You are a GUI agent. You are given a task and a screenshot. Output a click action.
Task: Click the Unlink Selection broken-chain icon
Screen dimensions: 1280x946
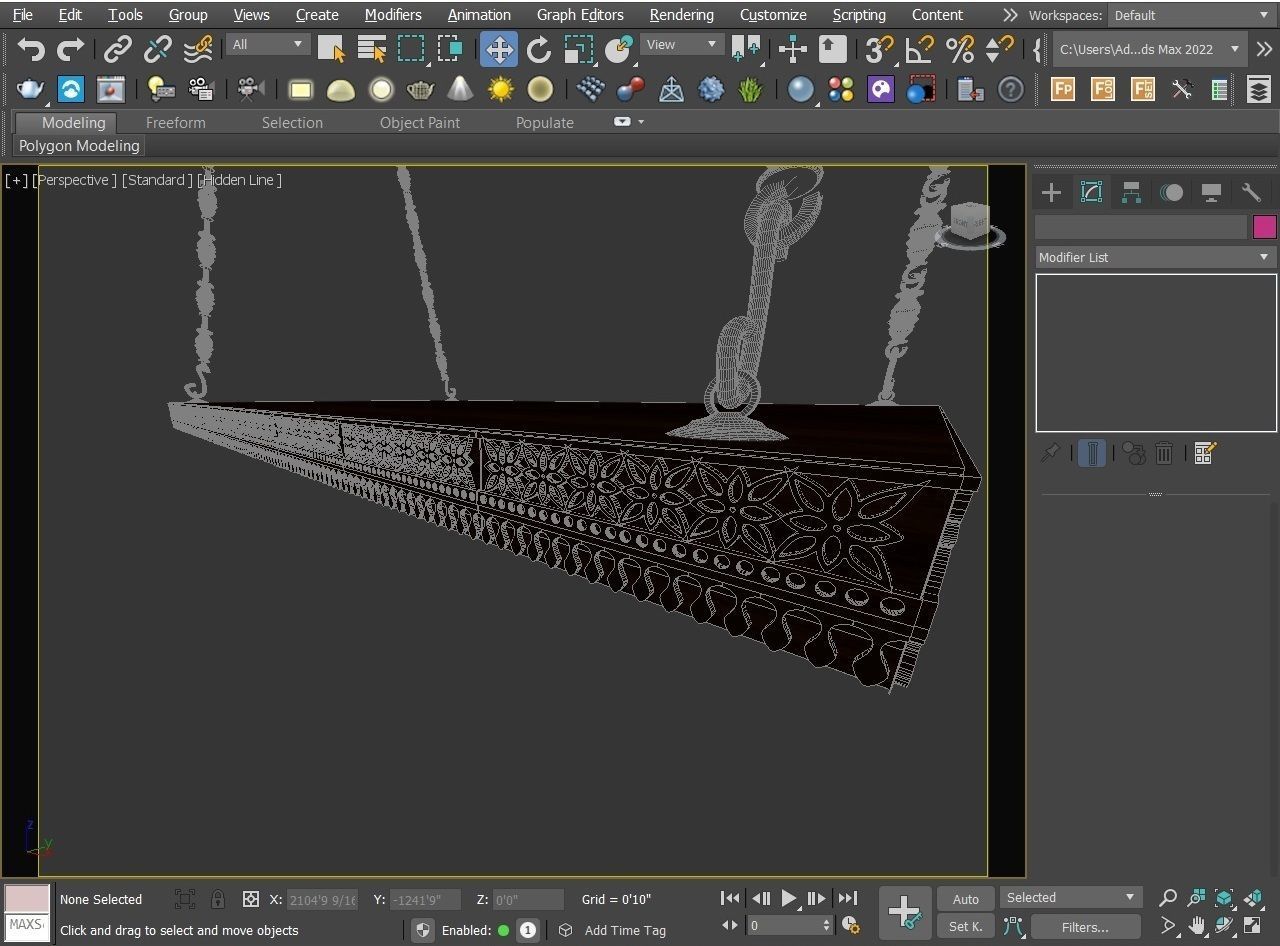pyautogui.click(x=158, y=49)
